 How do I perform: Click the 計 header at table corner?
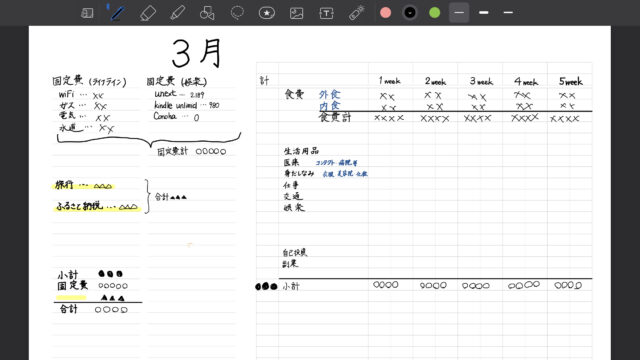pos(264,81)
